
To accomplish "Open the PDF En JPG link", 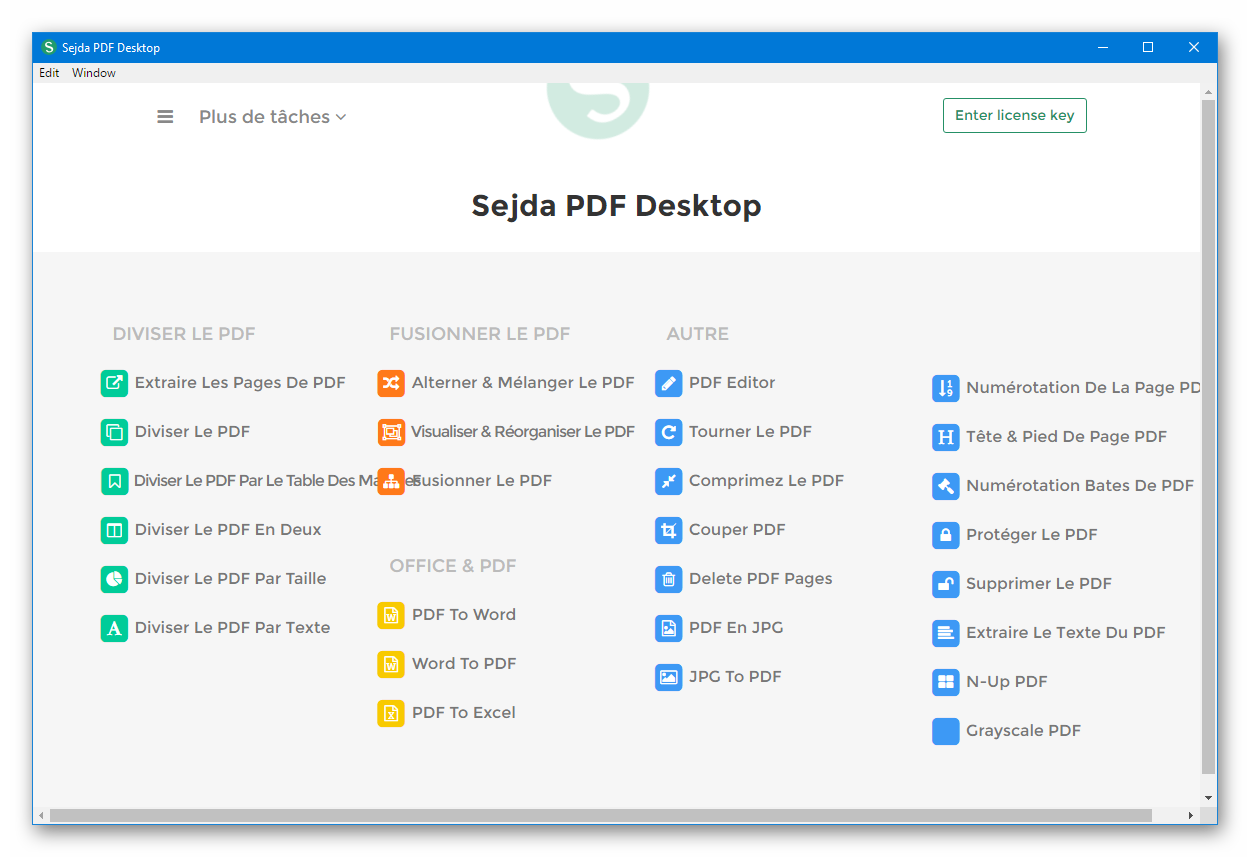I will [x=736, y=628].
